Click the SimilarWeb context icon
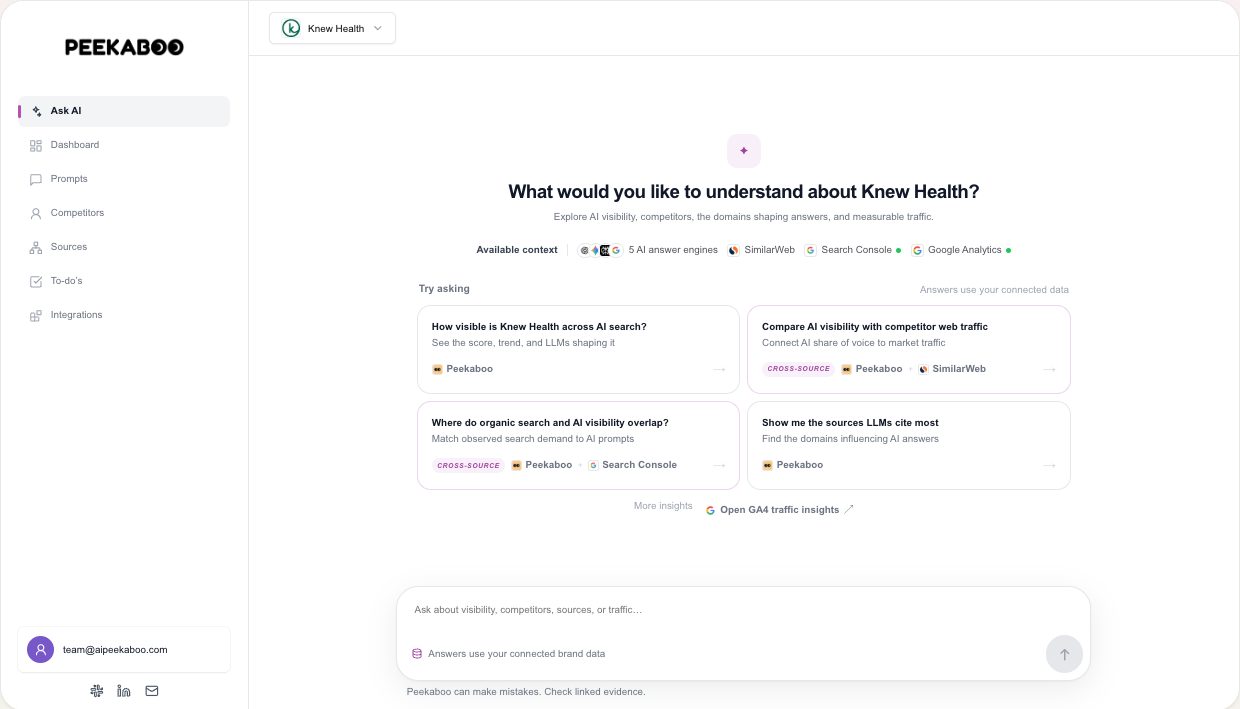 click(733, 250)
